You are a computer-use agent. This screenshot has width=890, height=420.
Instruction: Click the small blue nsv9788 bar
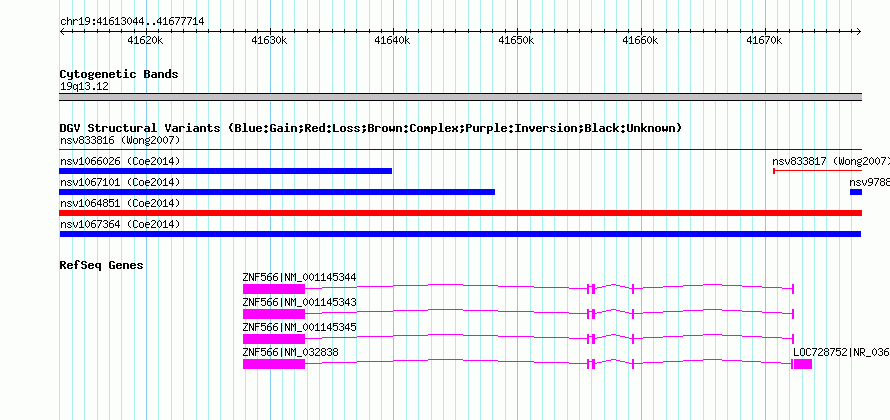click(856, 192)
